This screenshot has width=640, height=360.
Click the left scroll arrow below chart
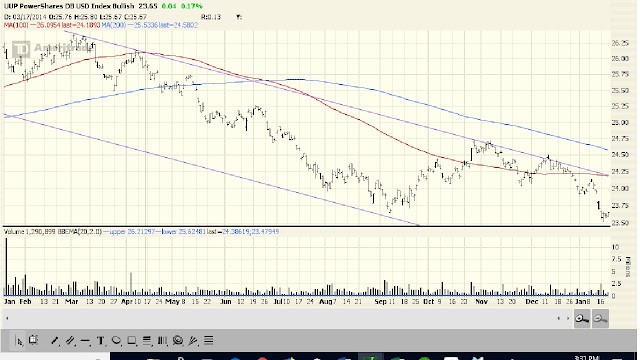tap(7, 318)
